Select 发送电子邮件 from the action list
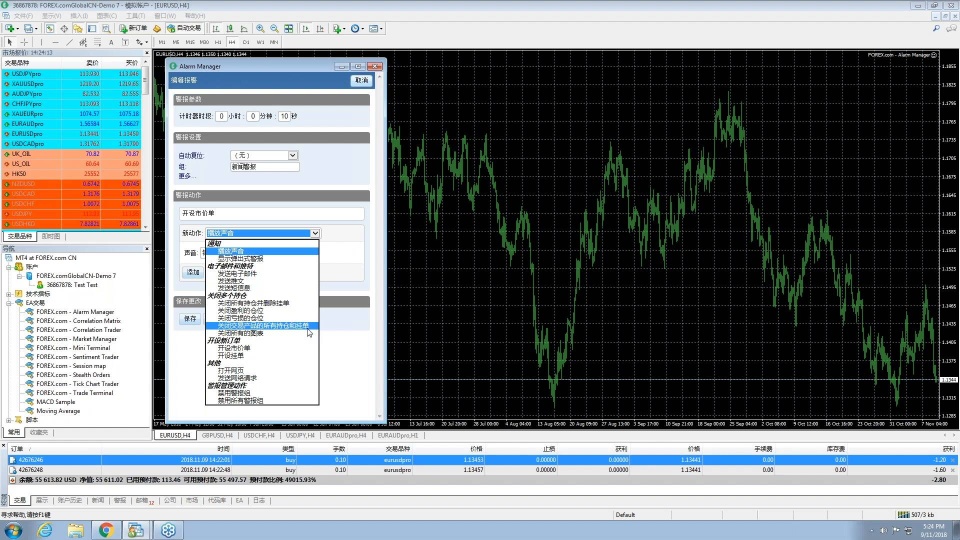Viewport: 960px width, 540px height. pyautogui.click(x=238, y=273)
